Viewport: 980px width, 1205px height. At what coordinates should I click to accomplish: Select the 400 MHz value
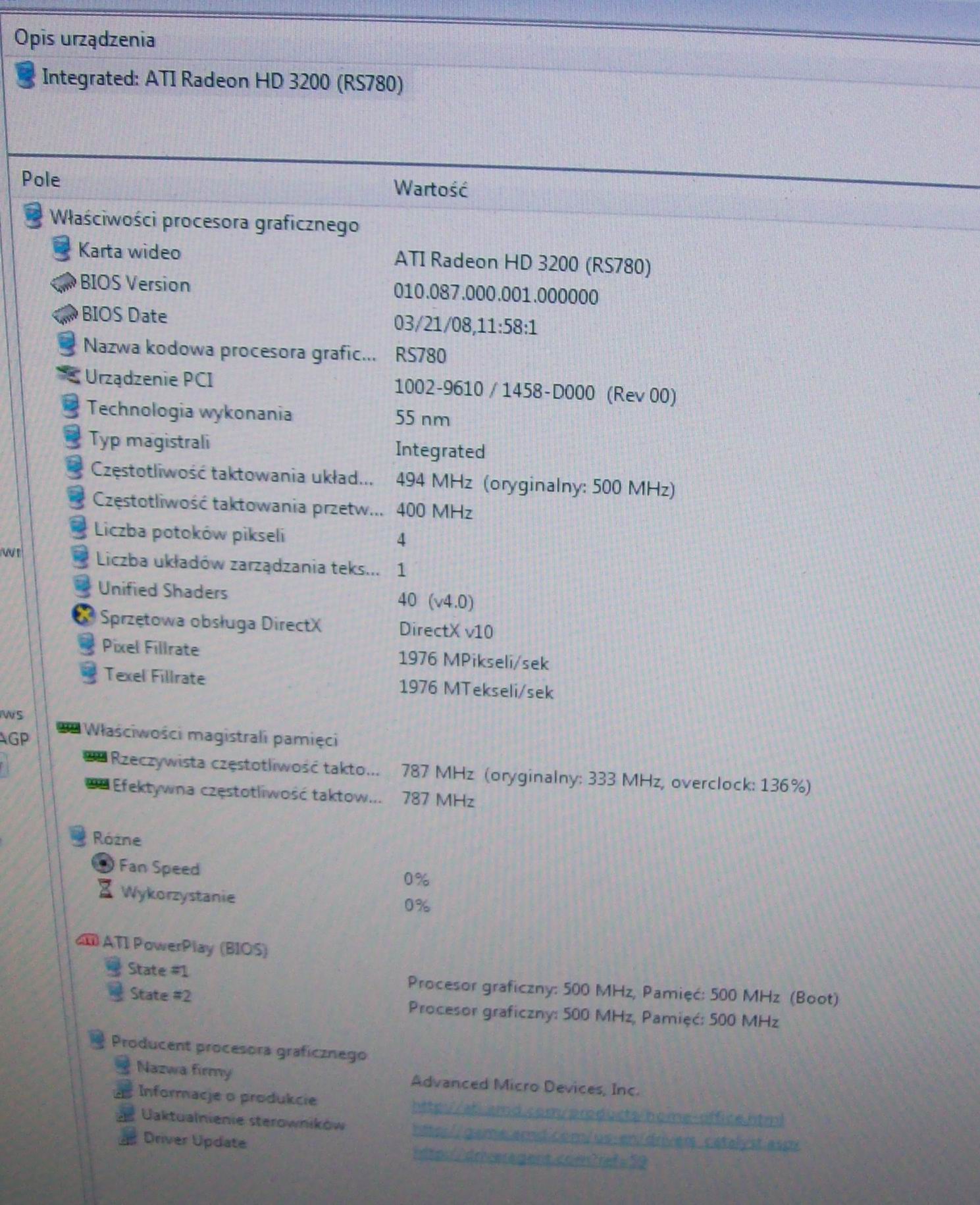pos(434,511)
